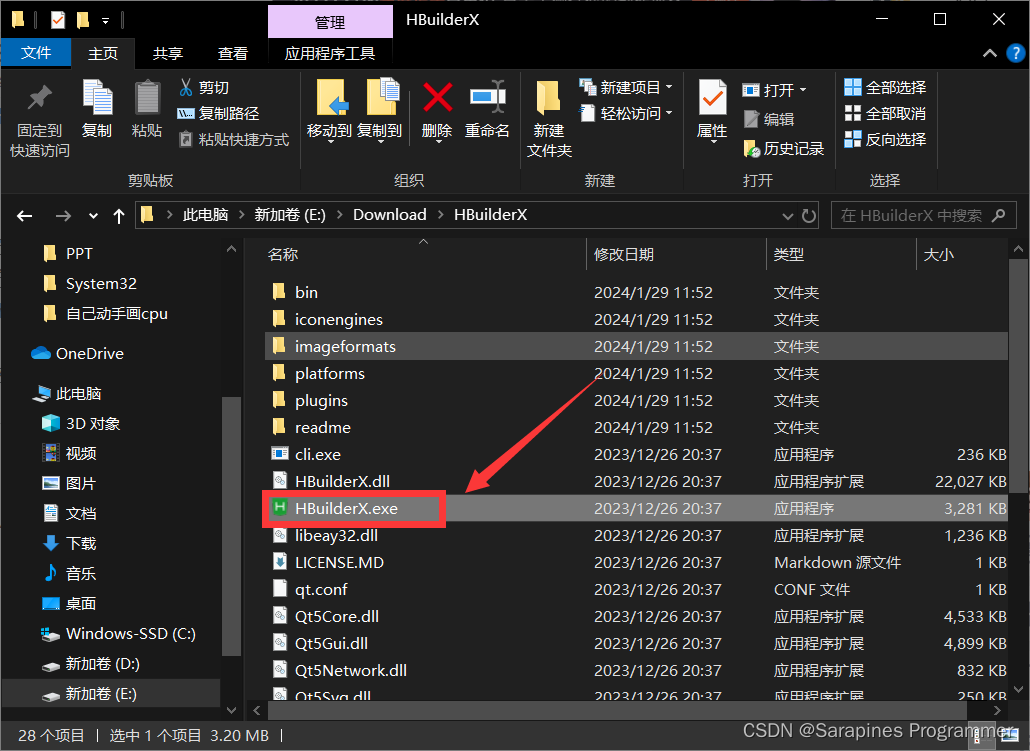Paste shortcut with 粘贴快捷方式
Image resolution: width=1030 pixels, height=751 pixels.
tap(233, 139)
